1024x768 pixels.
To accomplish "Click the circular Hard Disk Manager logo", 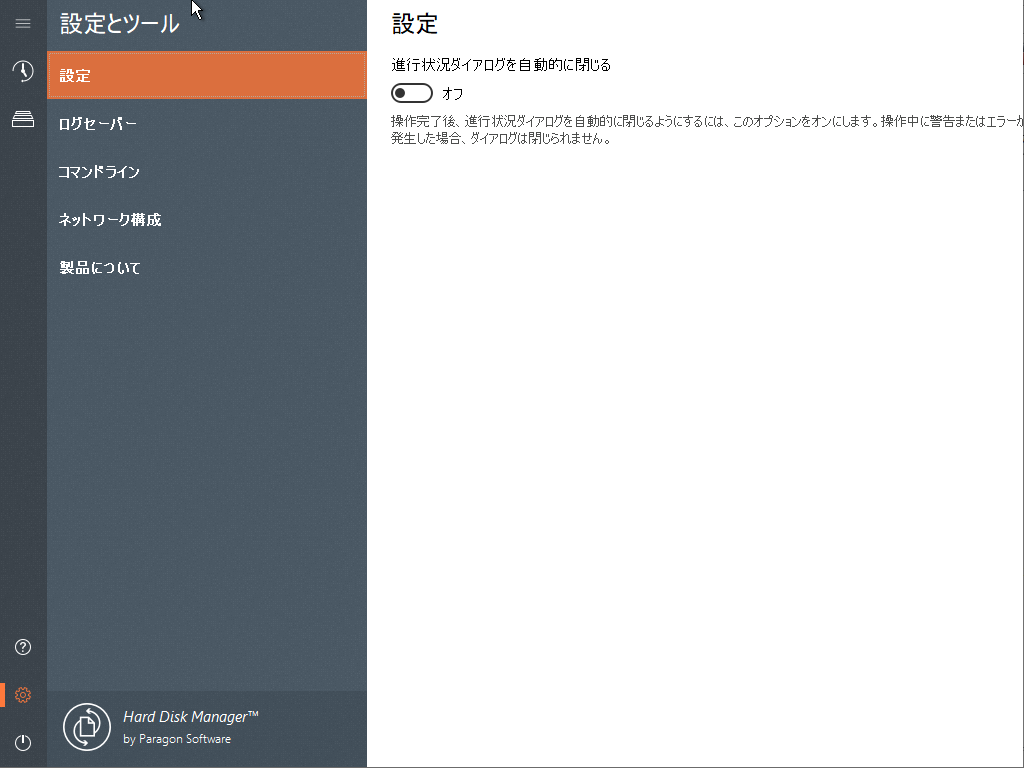I will coord(86,727).
